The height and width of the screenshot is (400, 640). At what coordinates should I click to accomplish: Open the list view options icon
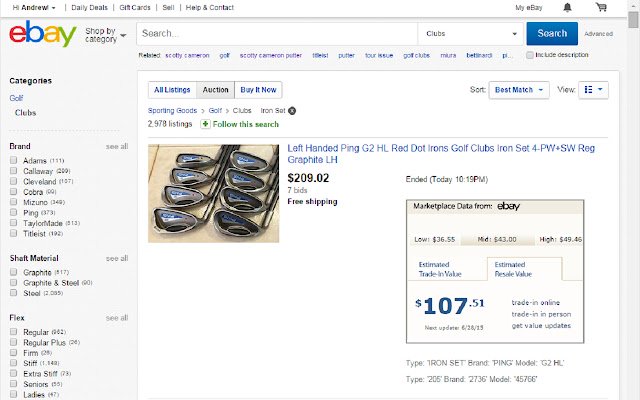coord(593,89)
